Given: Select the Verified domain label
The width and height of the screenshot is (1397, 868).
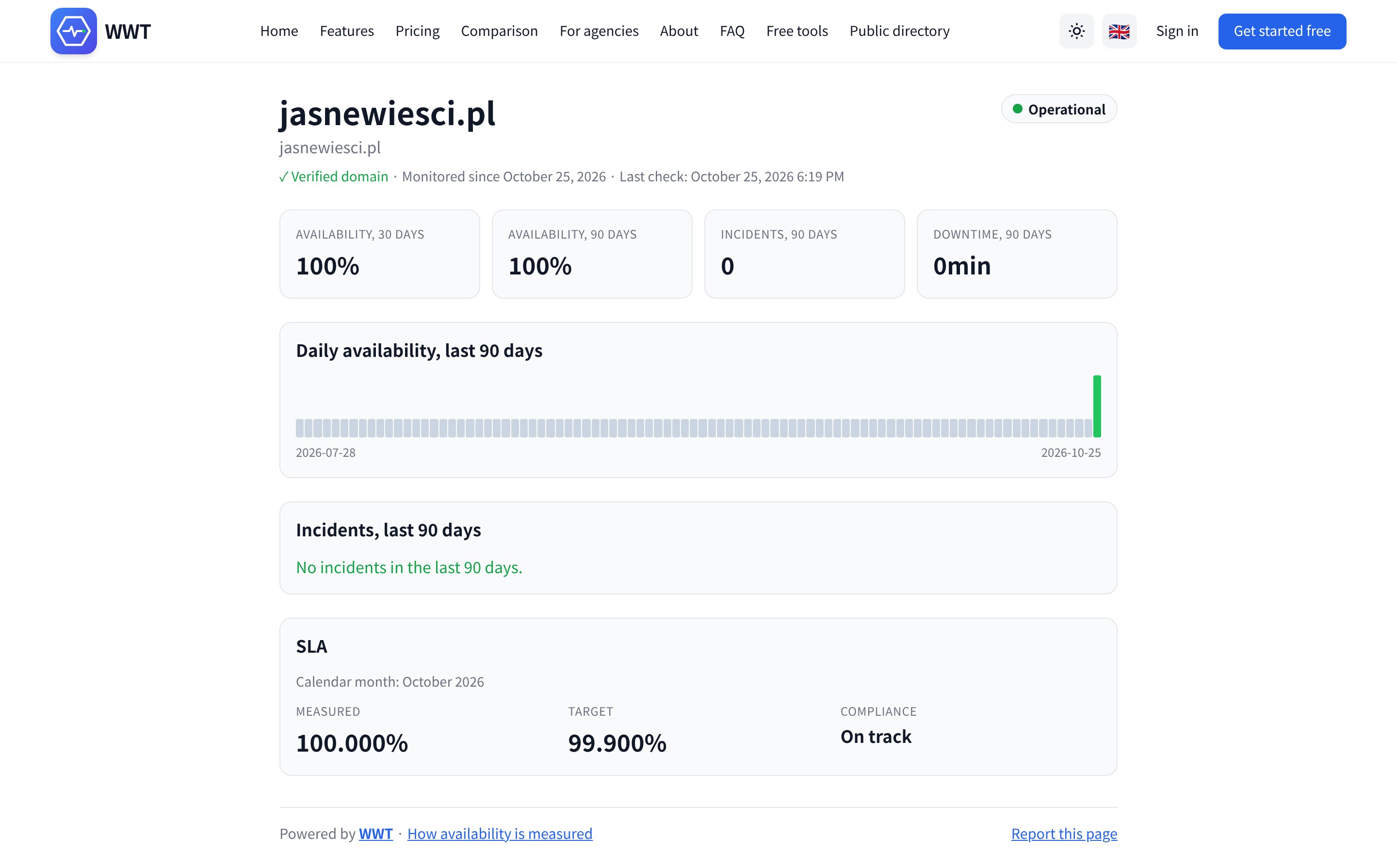Looking at the screenshot, I should pos(334,177).
